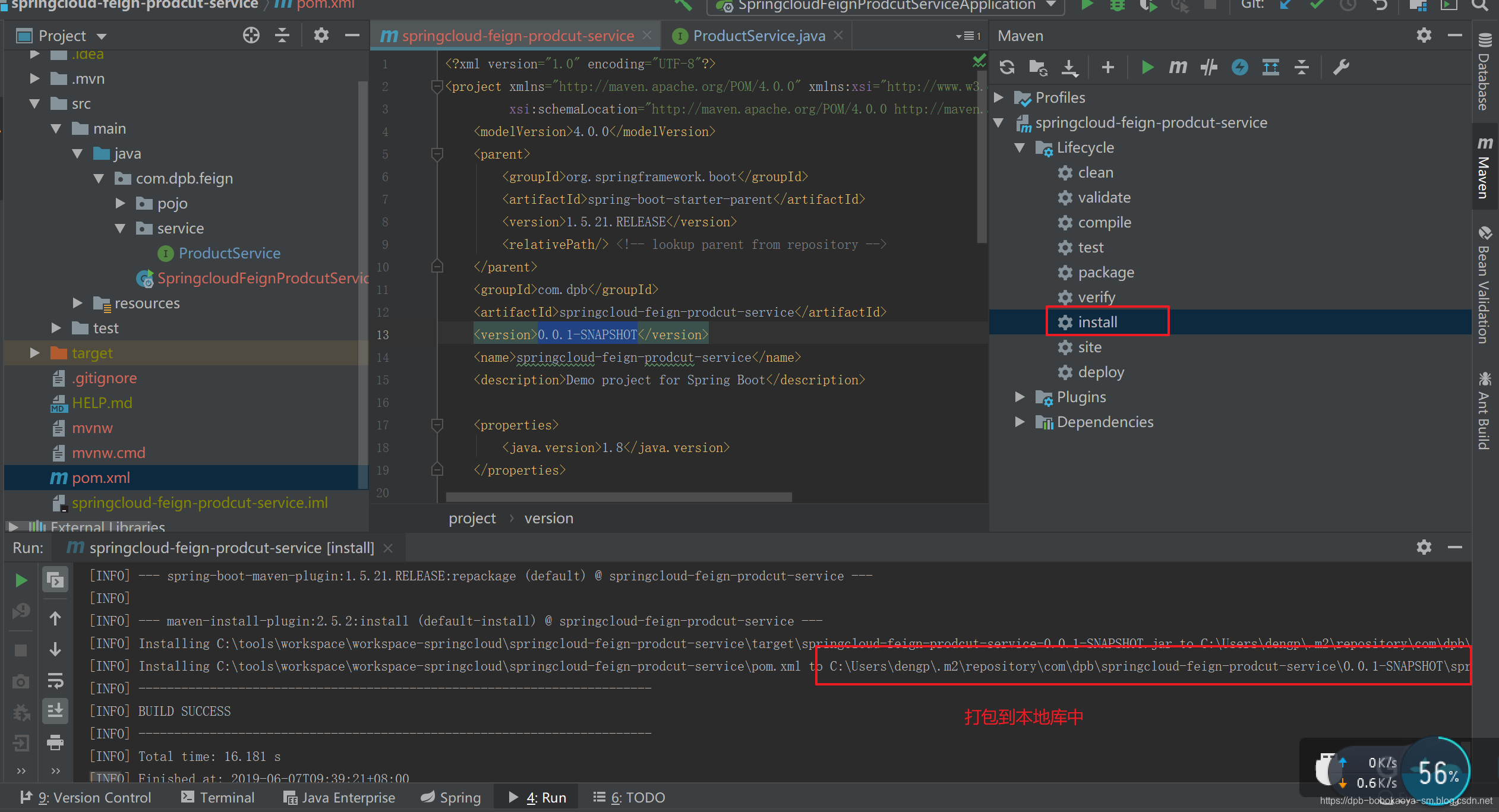Screen dimensions: 1499x812
Task: Switch to ProductService.java tab
Action: [x=758, y=36]
